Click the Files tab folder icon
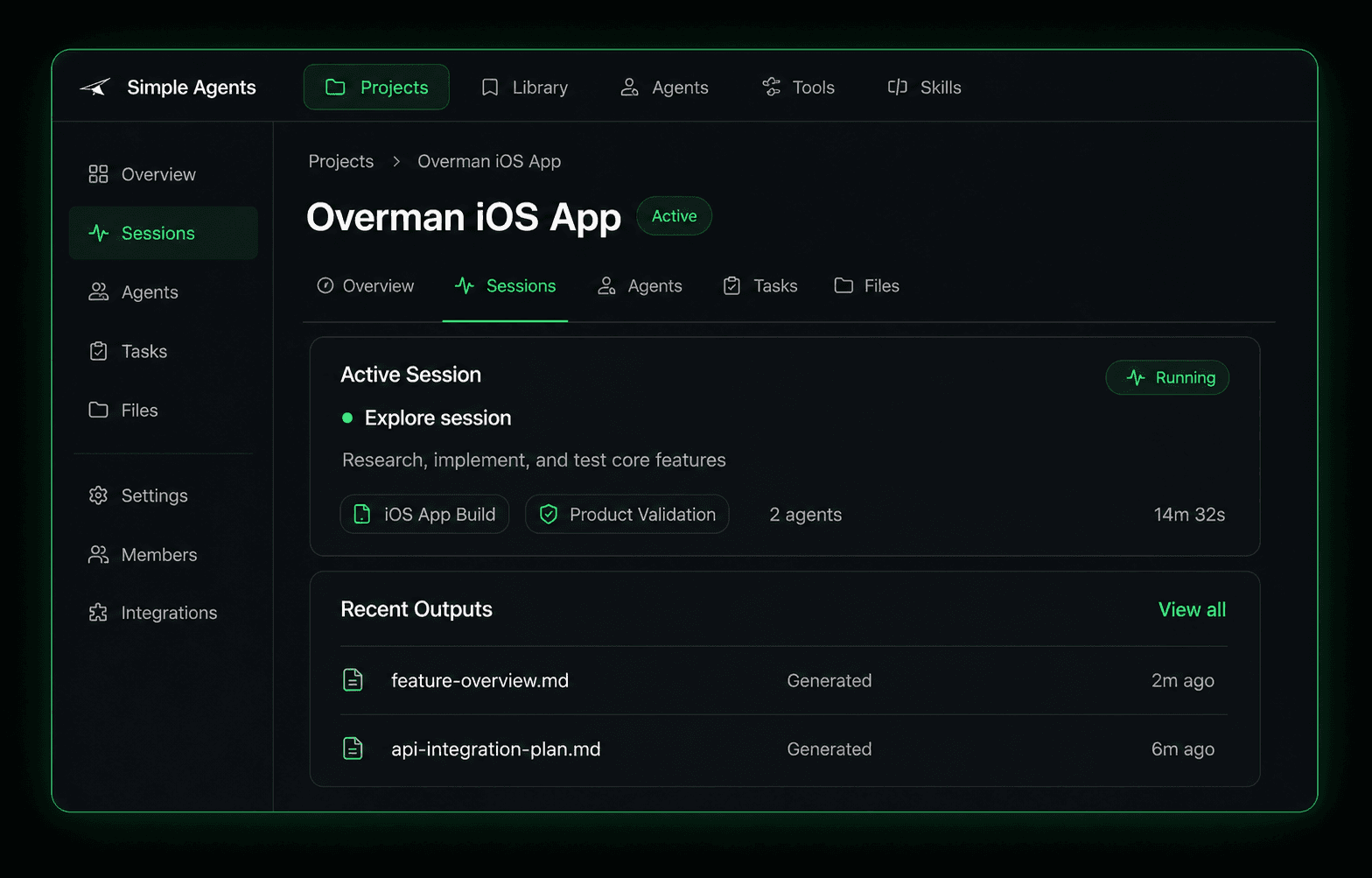The width and height of the screenshot is (1372, 878). 843,285
